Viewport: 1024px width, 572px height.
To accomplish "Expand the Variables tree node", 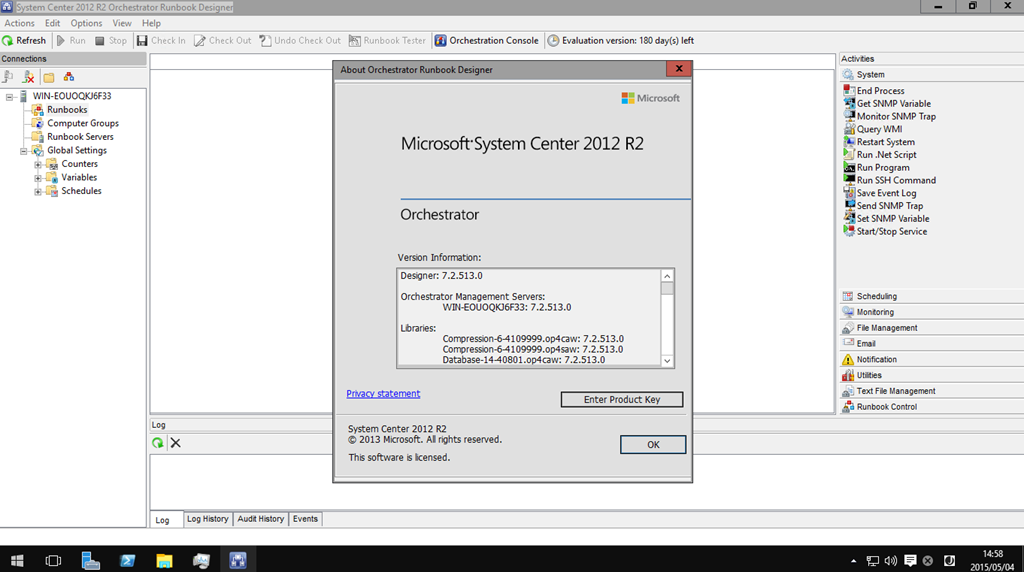I will [38, 178].
